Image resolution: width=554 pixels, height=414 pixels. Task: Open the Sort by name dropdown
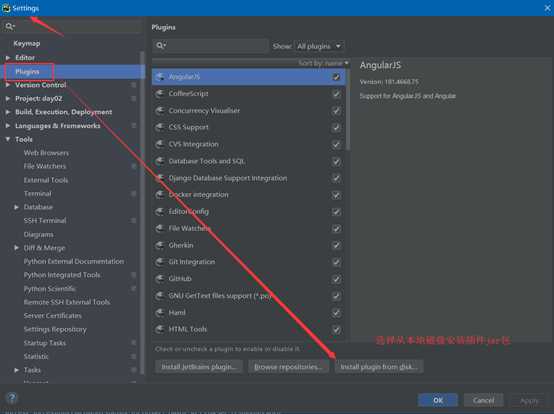coord(323,63)
